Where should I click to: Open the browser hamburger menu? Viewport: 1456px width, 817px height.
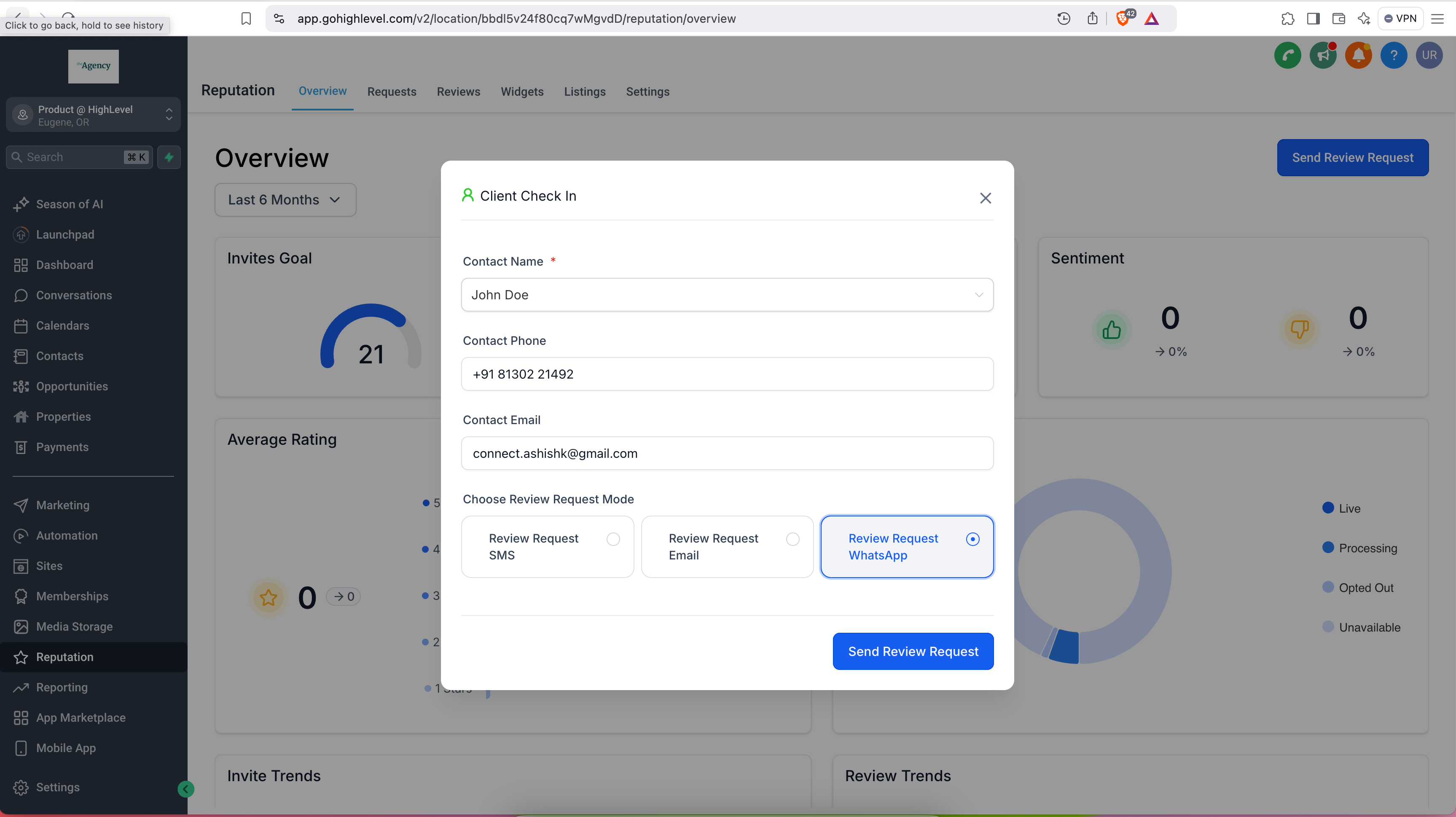tap(1437, 19)
